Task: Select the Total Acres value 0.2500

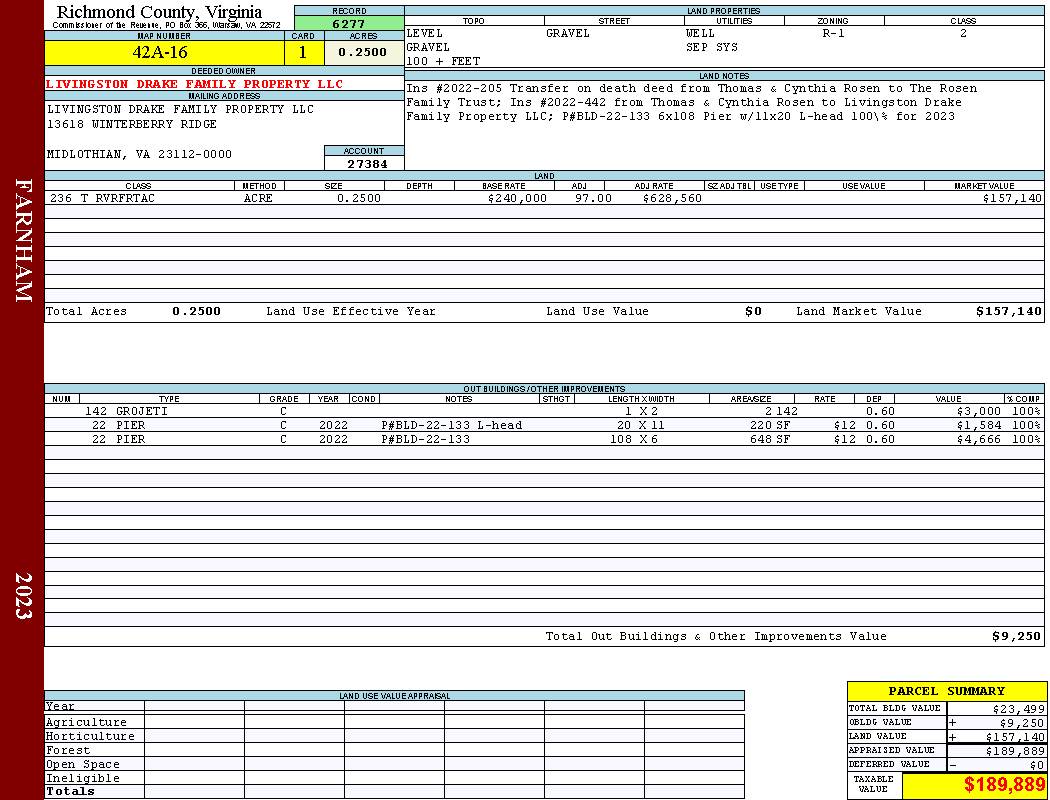Action: [x=196, y=311]
